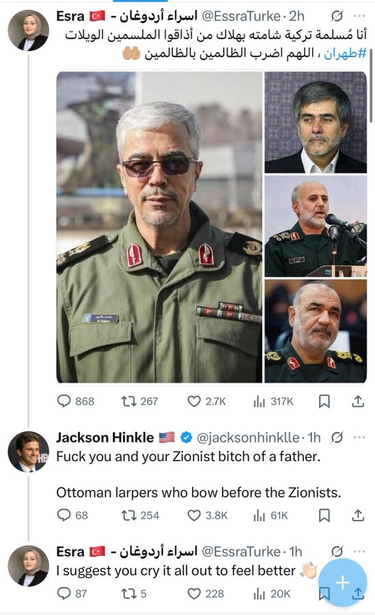Share Esra's first tweet
The height and width of the screenshot is (615, 375).
click(x=358, y=401)
